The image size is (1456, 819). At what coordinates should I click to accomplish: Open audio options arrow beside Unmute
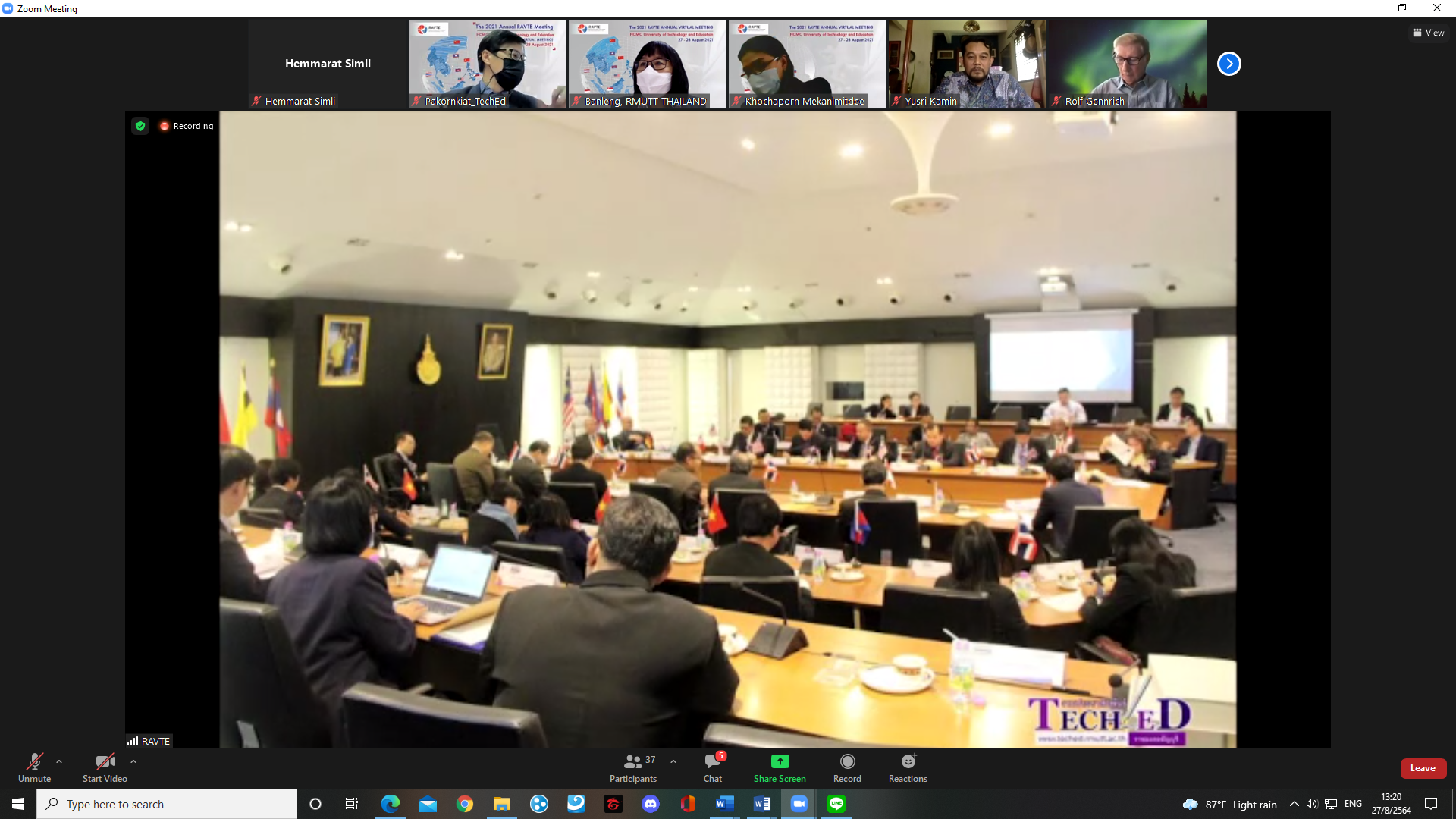(59, 761)
